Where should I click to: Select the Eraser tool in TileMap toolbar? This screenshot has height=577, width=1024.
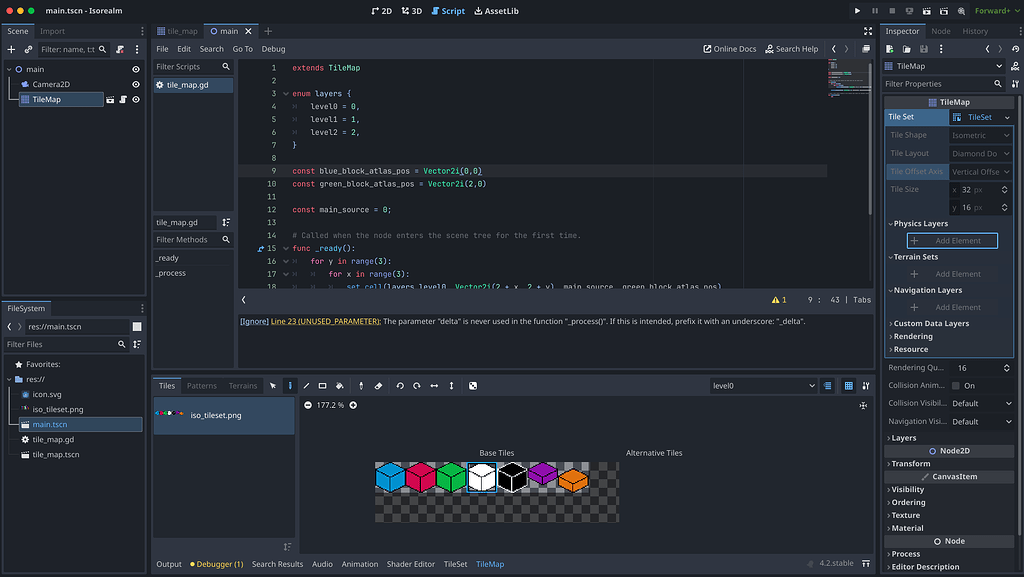pyautogui.click(x=378, y=385)
